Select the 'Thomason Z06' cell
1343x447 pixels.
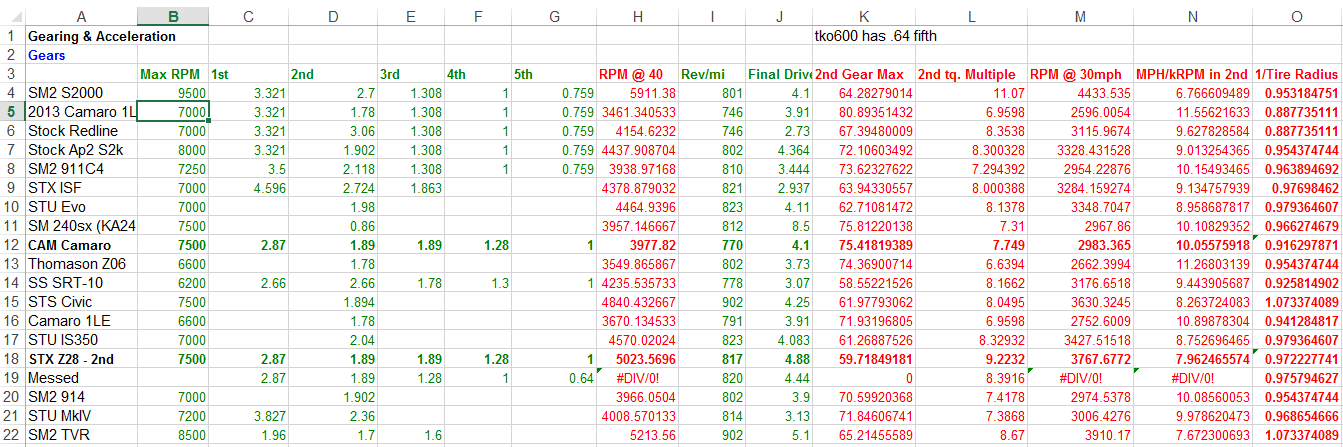click(x=81, y=265)
